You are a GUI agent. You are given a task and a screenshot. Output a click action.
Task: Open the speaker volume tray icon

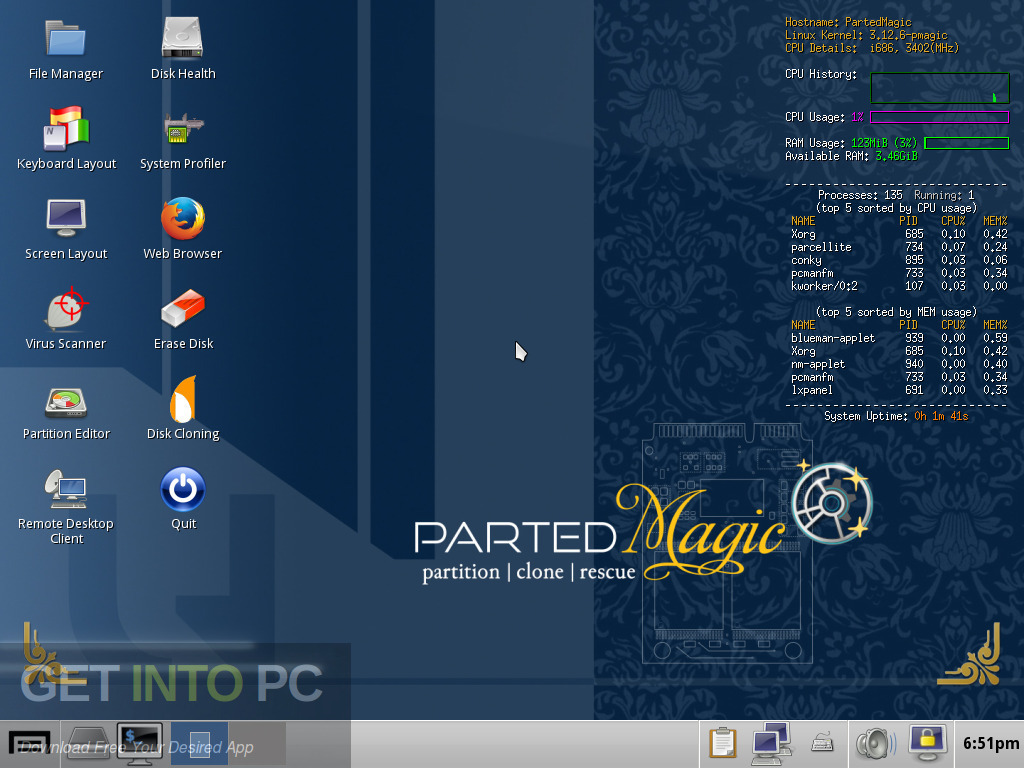[x=876, y=744]
